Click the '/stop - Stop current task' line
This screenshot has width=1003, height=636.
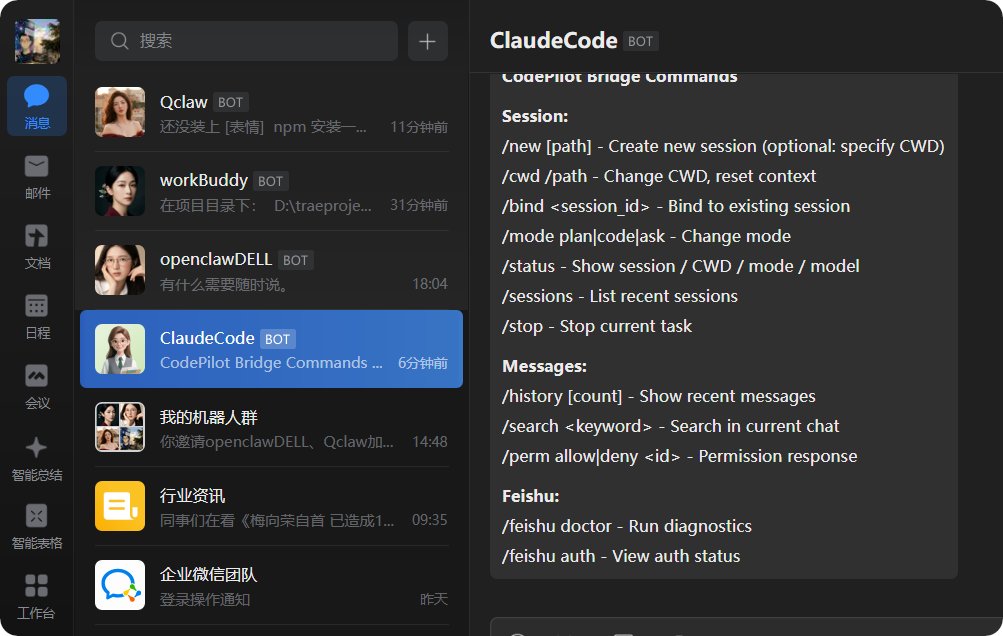point(597,326)
